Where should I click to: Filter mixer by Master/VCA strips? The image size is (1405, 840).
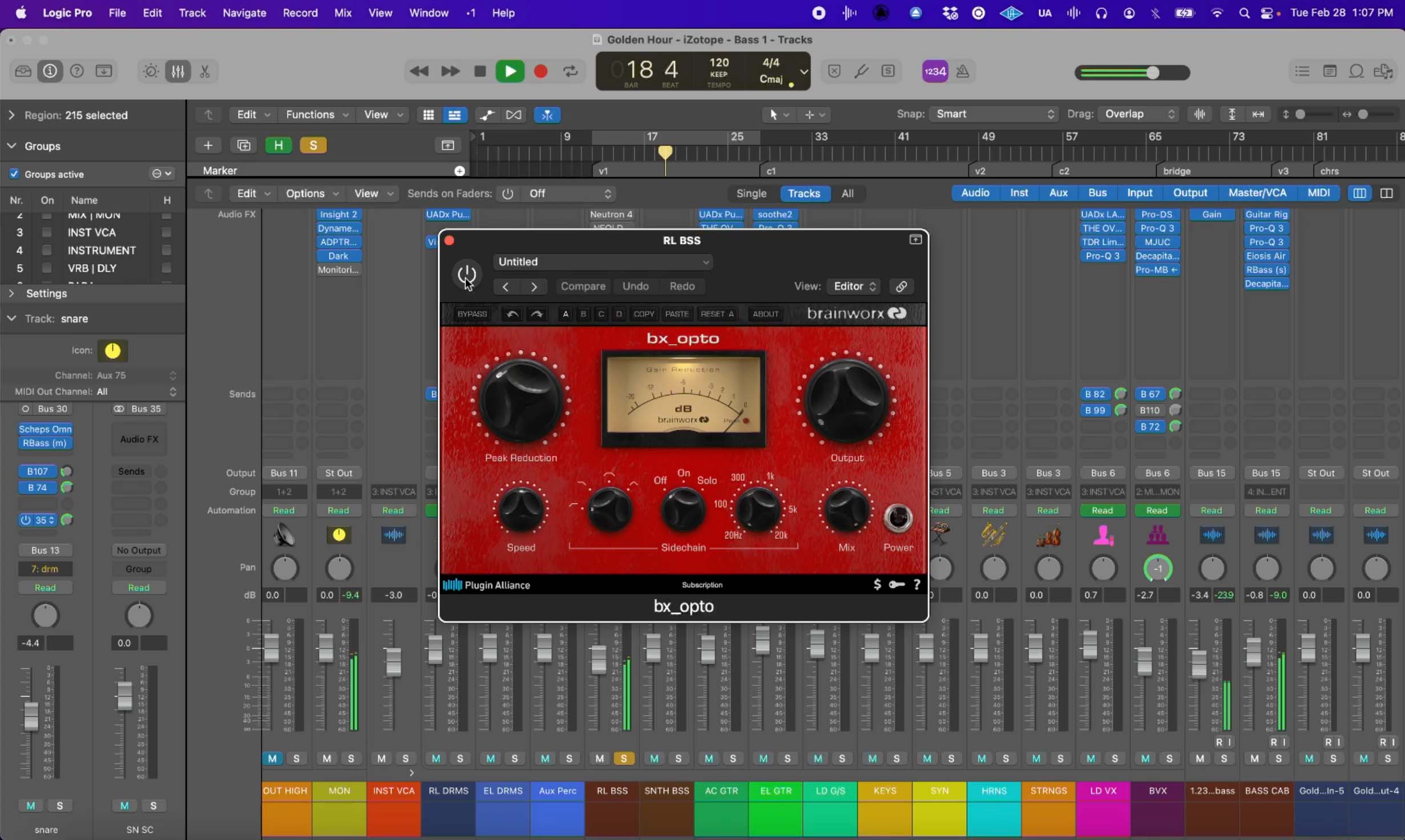click(x=1257, y=193)
